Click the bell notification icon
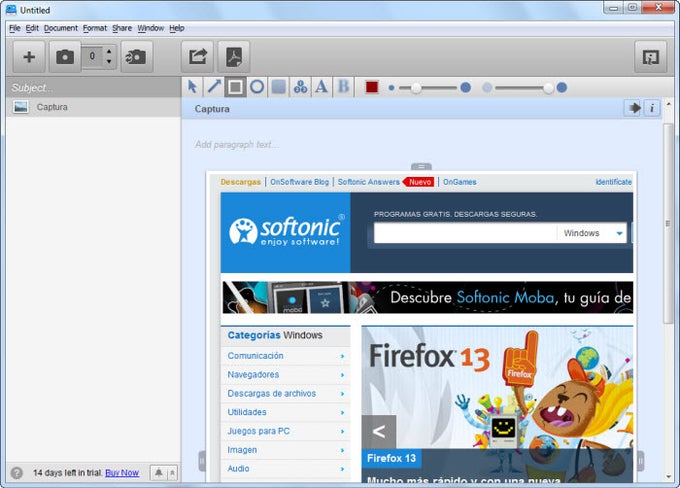 [x=159, y=473]
